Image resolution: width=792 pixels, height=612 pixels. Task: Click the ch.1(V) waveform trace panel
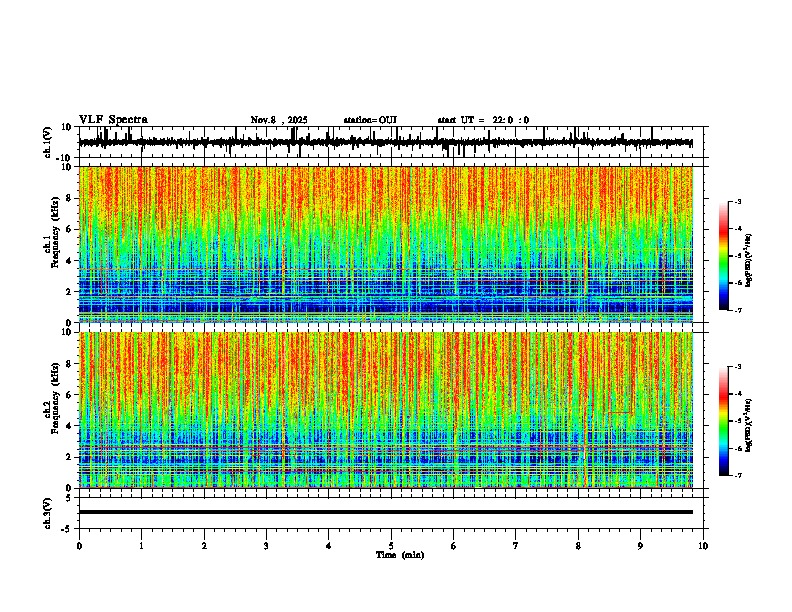pyautogui.click(x=390, y=142)
